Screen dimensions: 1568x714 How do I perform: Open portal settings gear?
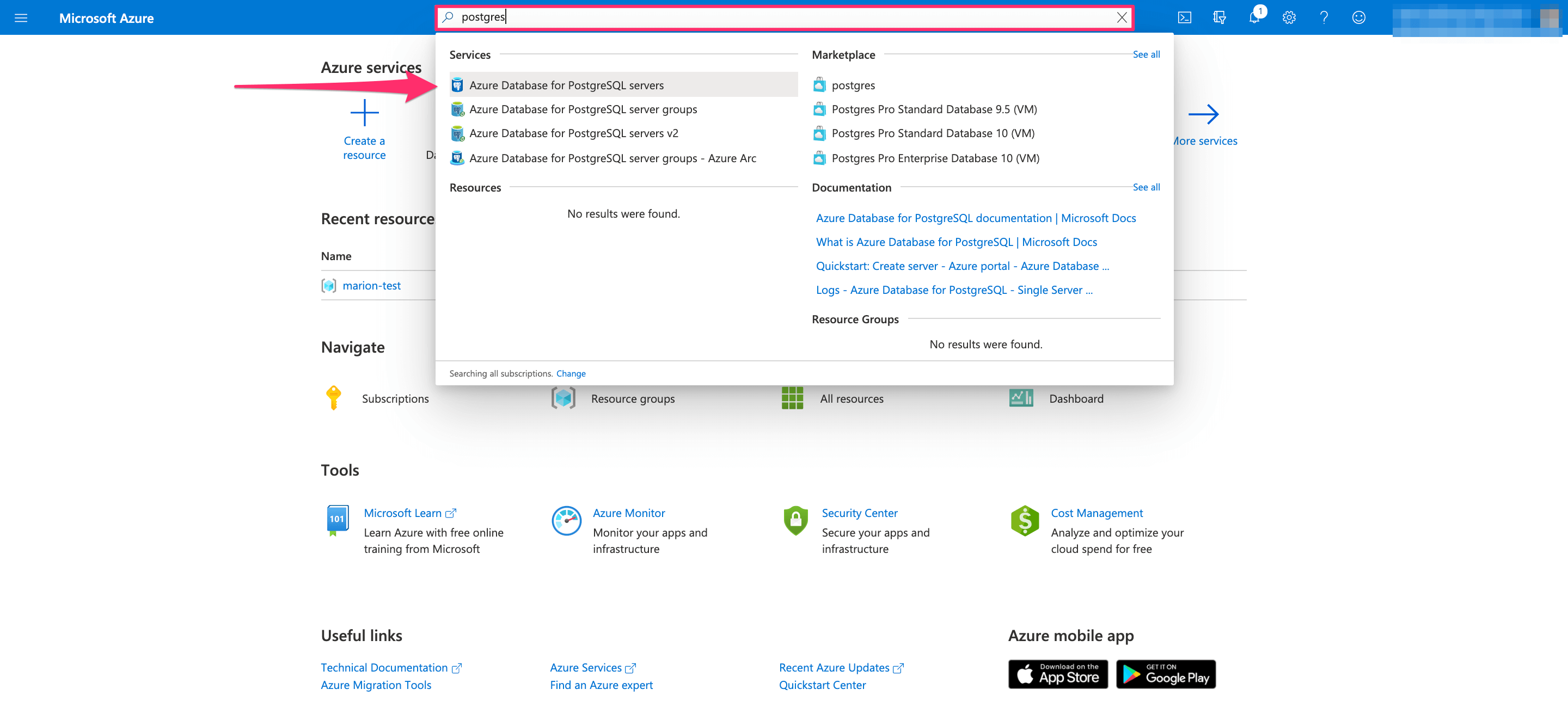click(1289, 17)
